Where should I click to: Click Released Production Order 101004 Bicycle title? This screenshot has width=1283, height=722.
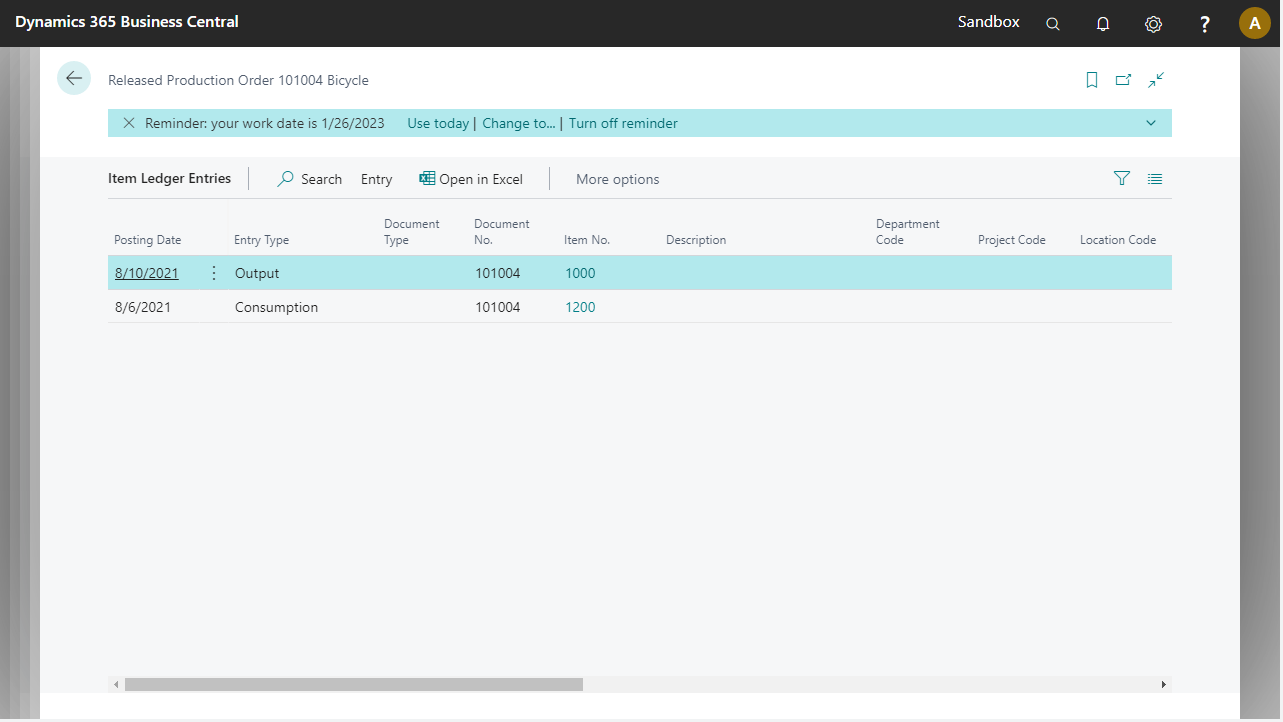point(238,80)
